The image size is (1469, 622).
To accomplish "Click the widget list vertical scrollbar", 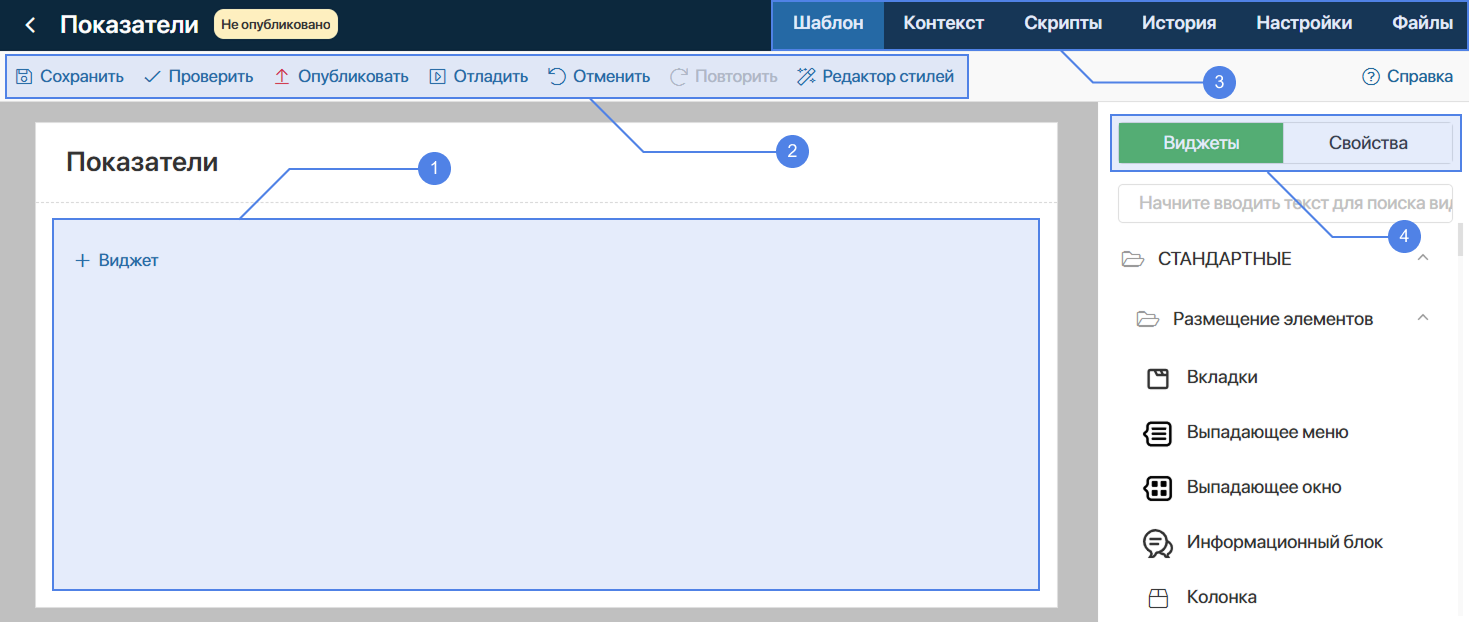I will [x=1460, y=240].
